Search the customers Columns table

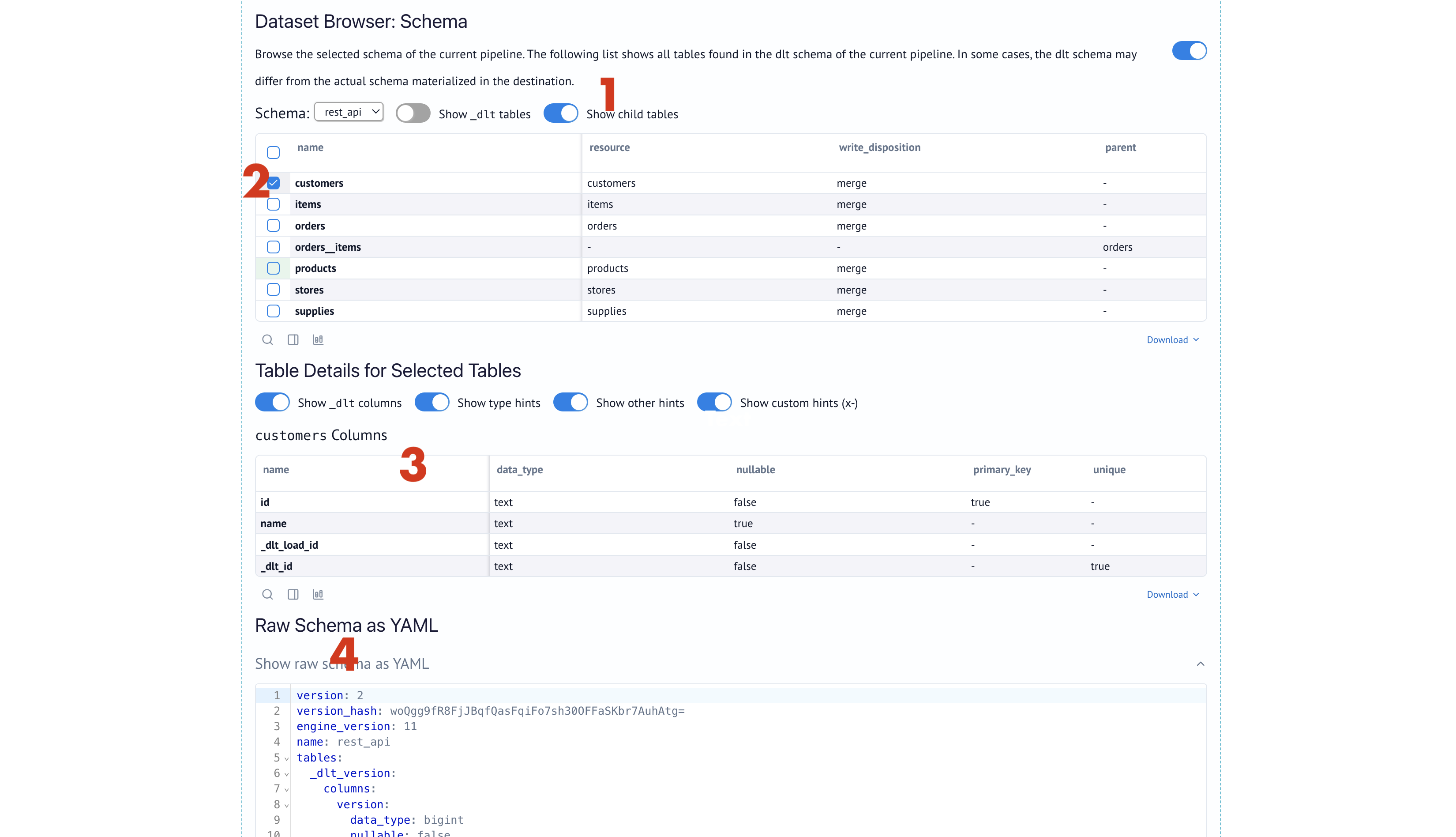(x=268, y=594)
